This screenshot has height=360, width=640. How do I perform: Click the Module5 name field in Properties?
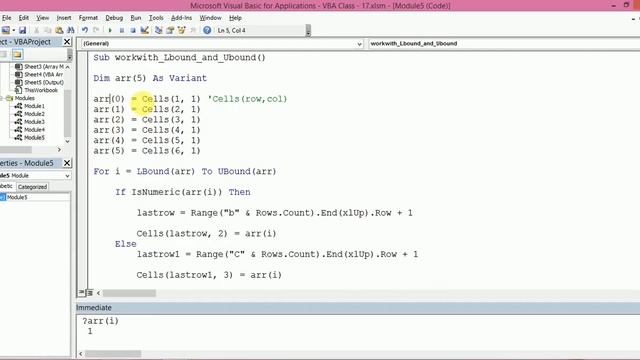pos(38,197)
